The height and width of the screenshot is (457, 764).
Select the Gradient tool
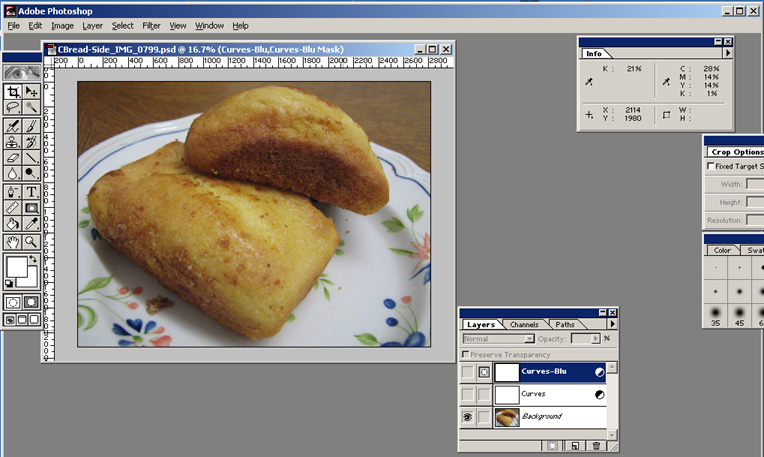coord(31,208)
